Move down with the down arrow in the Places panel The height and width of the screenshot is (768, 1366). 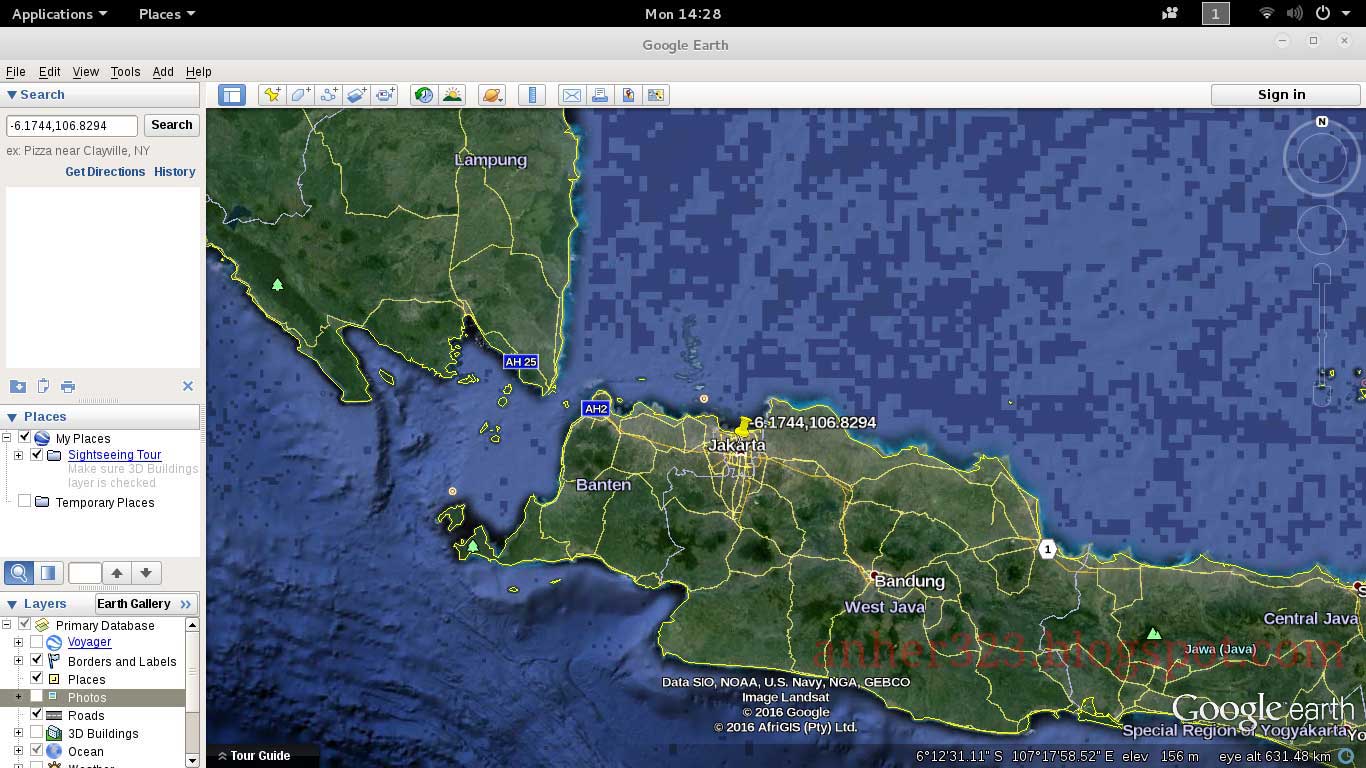point(146,573)
